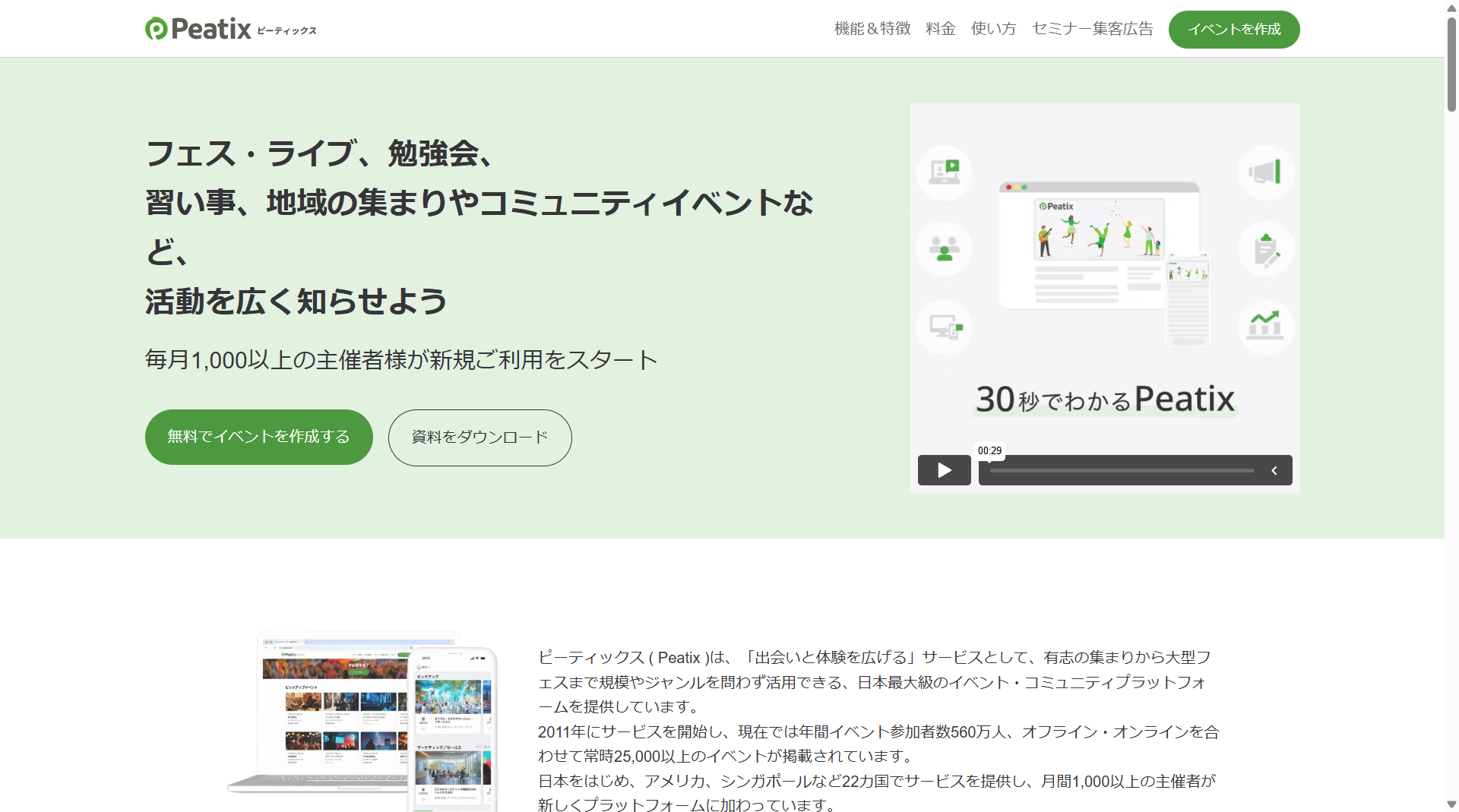Play the 30-second Peatix video
This screenshot has width=1459, height=812.
(944, 470)
